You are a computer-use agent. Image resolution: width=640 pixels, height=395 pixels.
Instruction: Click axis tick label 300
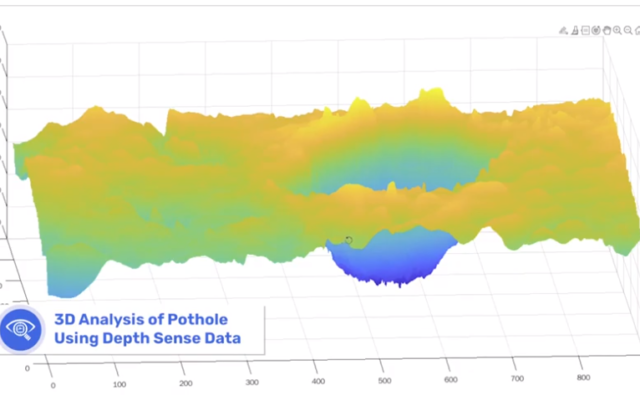[252, 382]
